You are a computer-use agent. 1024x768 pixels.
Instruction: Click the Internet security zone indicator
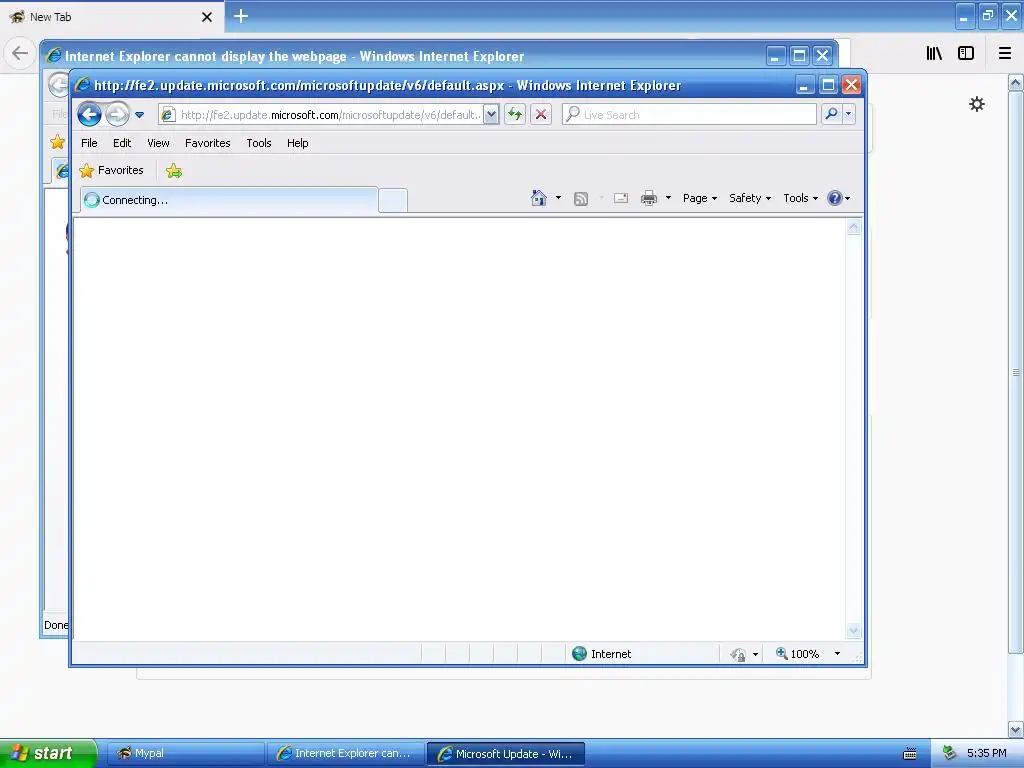(601, 654)
